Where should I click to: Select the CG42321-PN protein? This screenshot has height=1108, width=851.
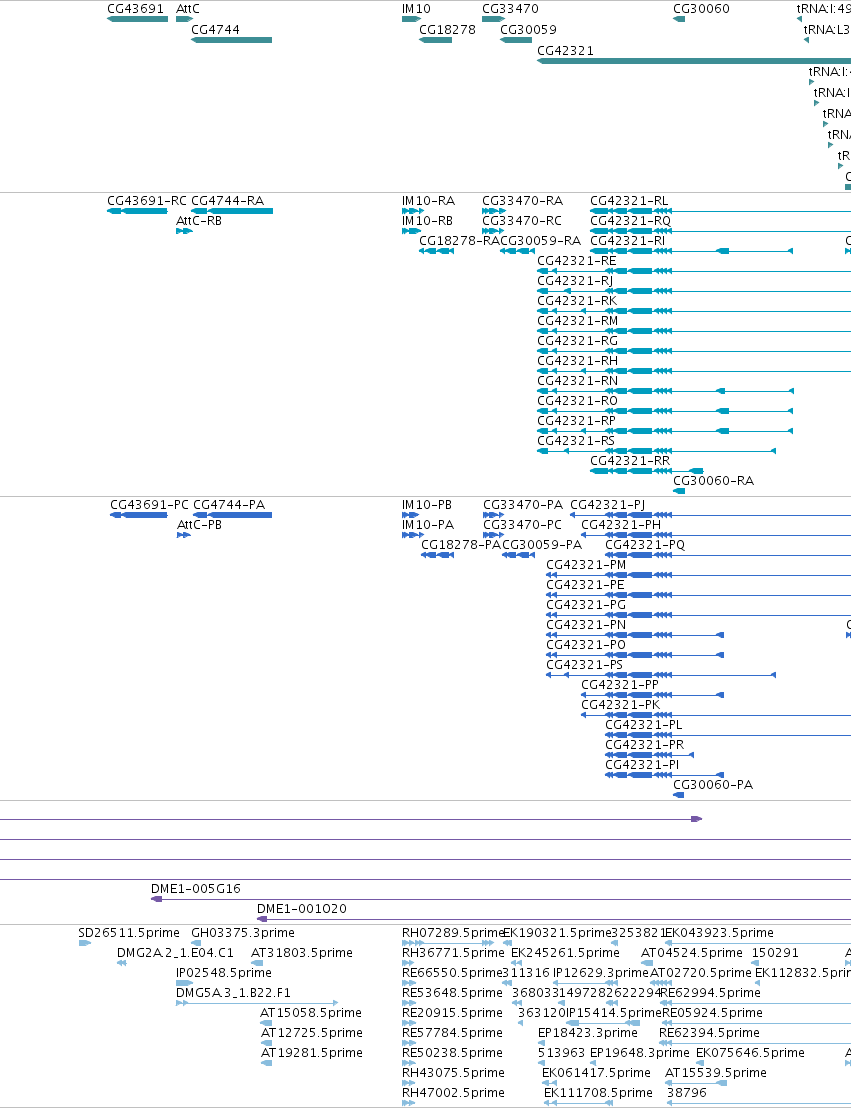point(587,625)
